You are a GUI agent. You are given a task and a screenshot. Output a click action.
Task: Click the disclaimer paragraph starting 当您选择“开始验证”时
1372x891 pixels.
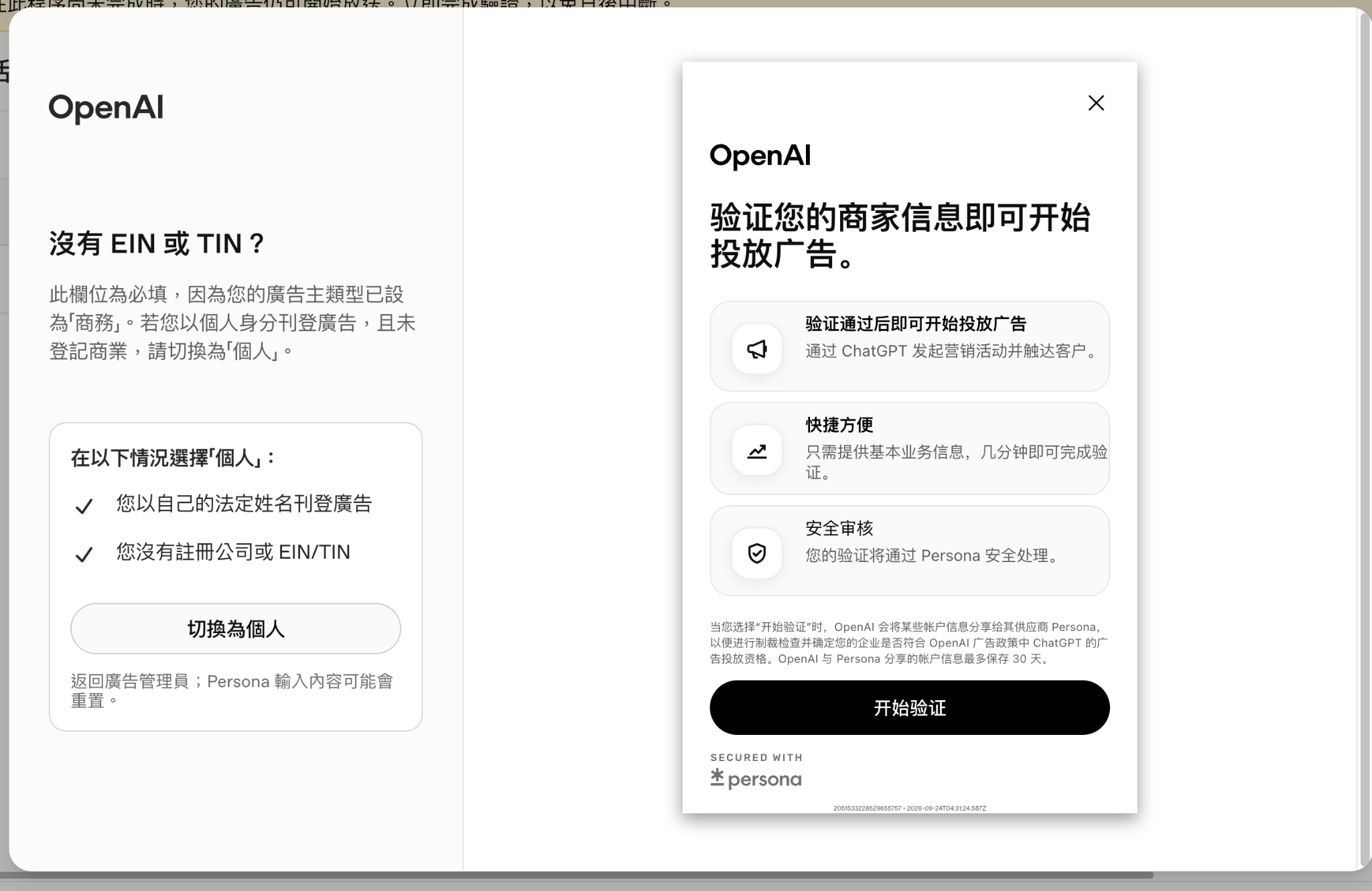coord(909,642)
